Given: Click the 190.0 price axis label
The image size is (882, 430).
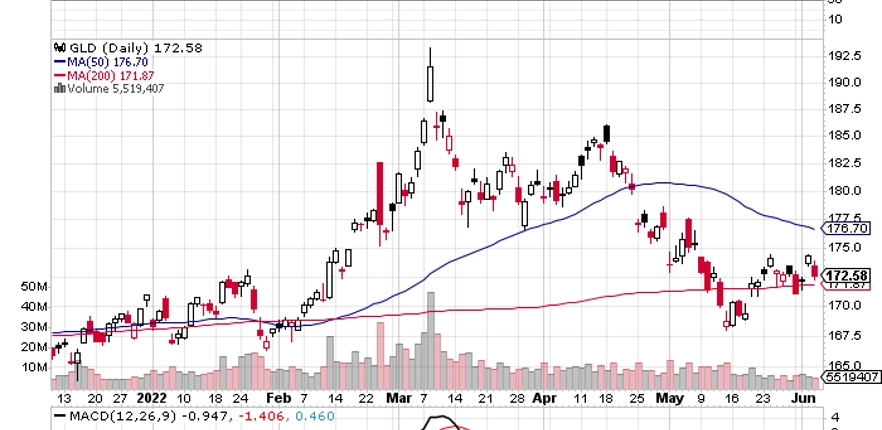Looking at the screenshot, I should coord(845,82).
